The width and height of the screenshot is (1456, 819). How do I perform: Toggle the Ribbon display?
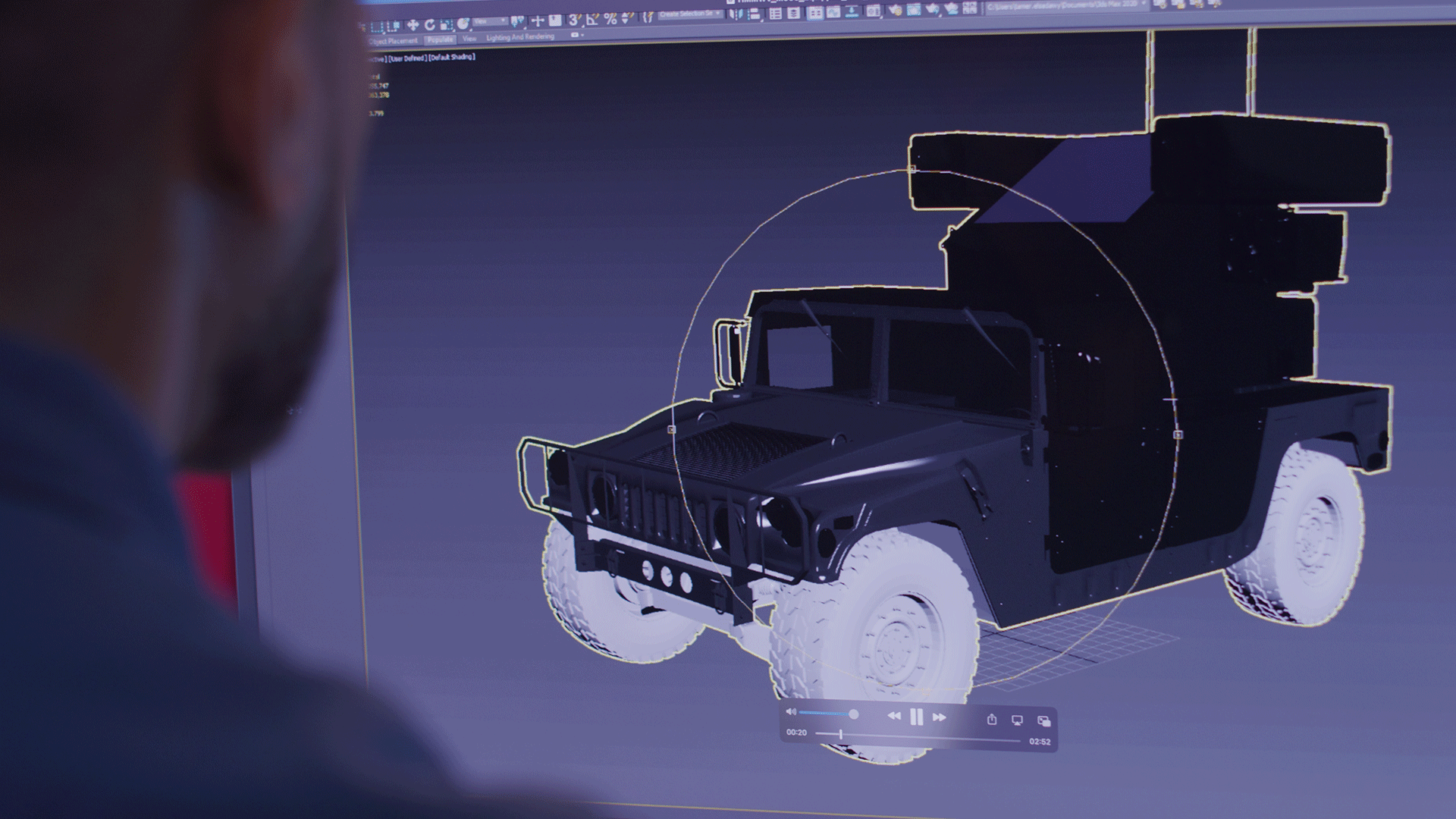click(814, 13)
